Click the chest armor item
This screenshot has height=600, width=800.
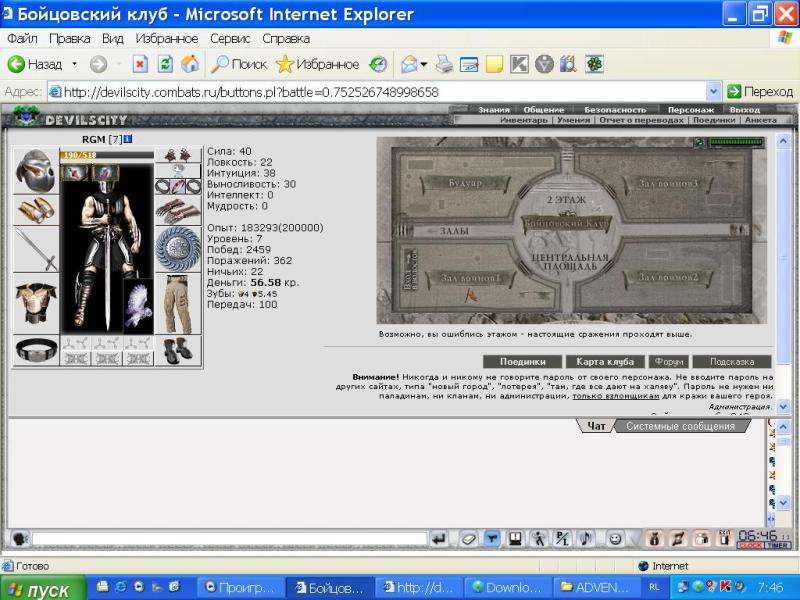(35, 304)
